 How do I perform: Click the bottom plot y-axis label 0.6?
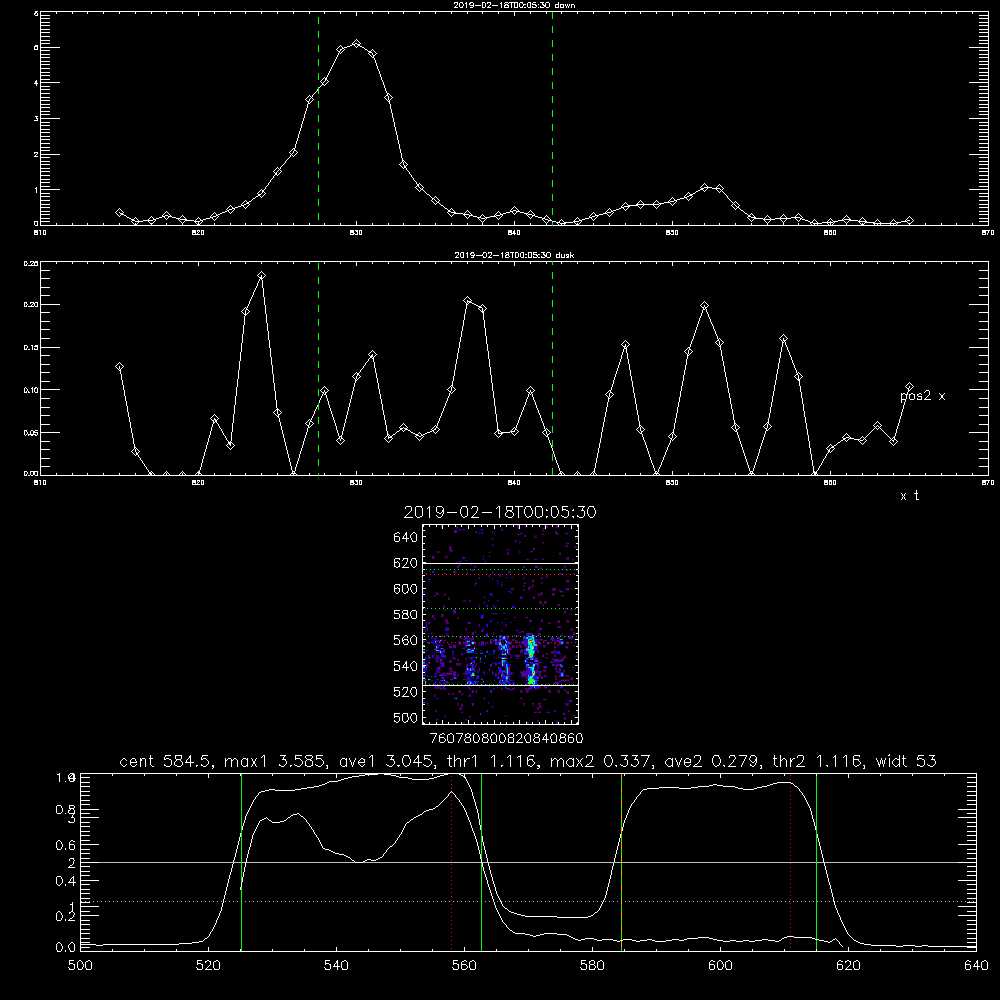click(x=65, y=845)
